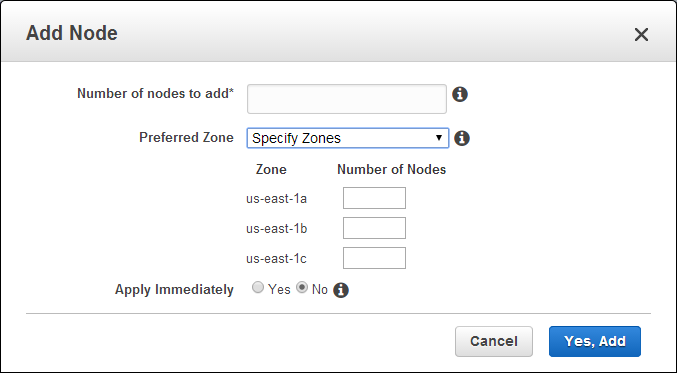Image resolution: width=677 pixels, height=373 pixels.
Task: Click info icon beside Apply Immediately options
Action: (x=341, y=290)
